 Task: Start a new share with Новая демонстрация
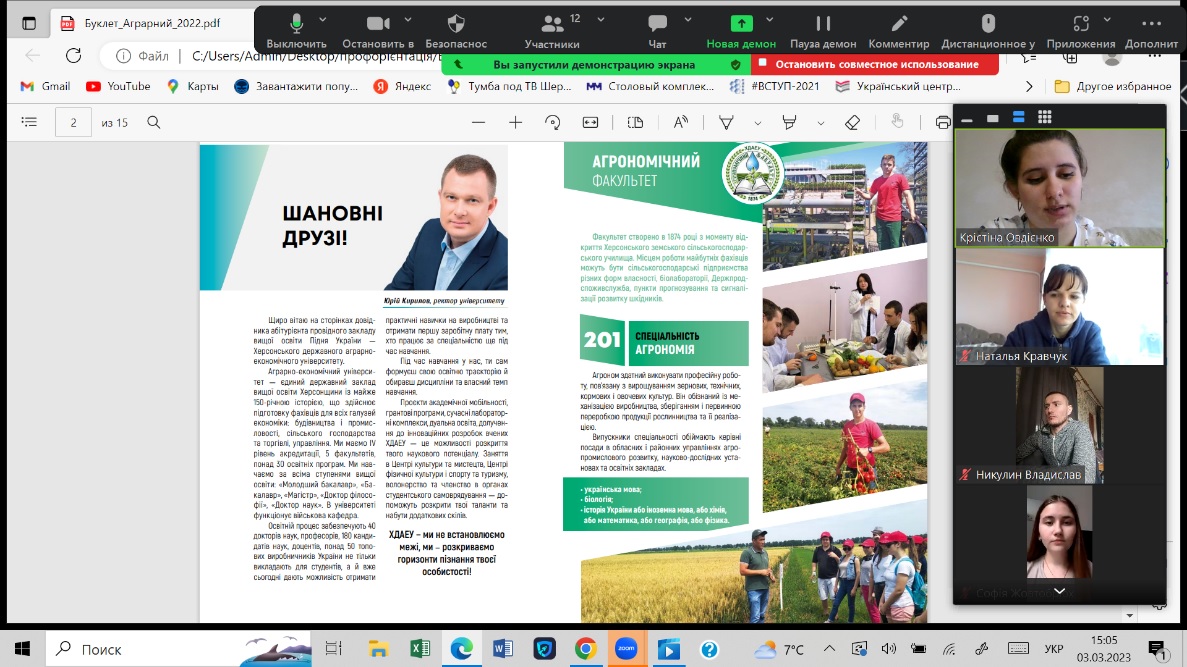point(741,32)
